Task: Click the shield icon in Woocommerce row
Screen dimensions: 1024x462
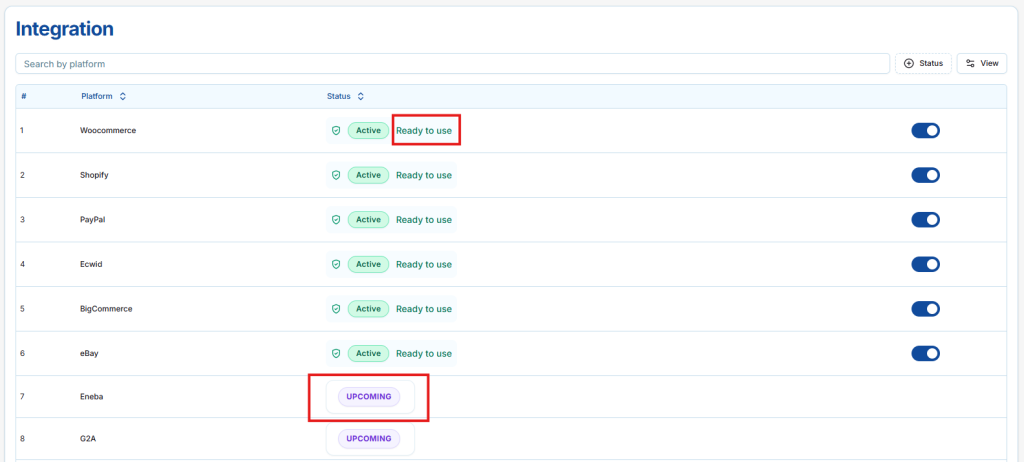Action: (x=336, y=131)
